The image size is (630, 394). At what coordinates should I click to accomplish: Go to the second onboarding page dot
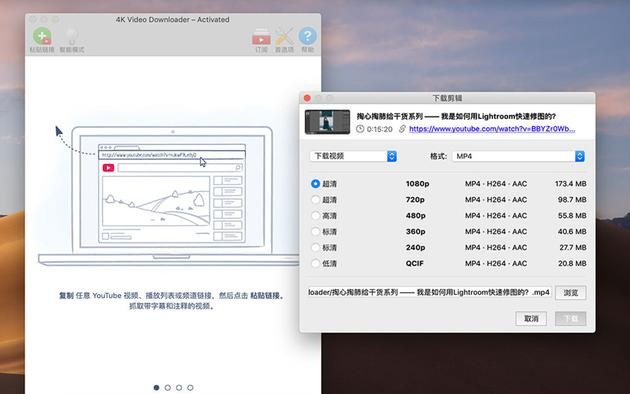pos(168,388)
